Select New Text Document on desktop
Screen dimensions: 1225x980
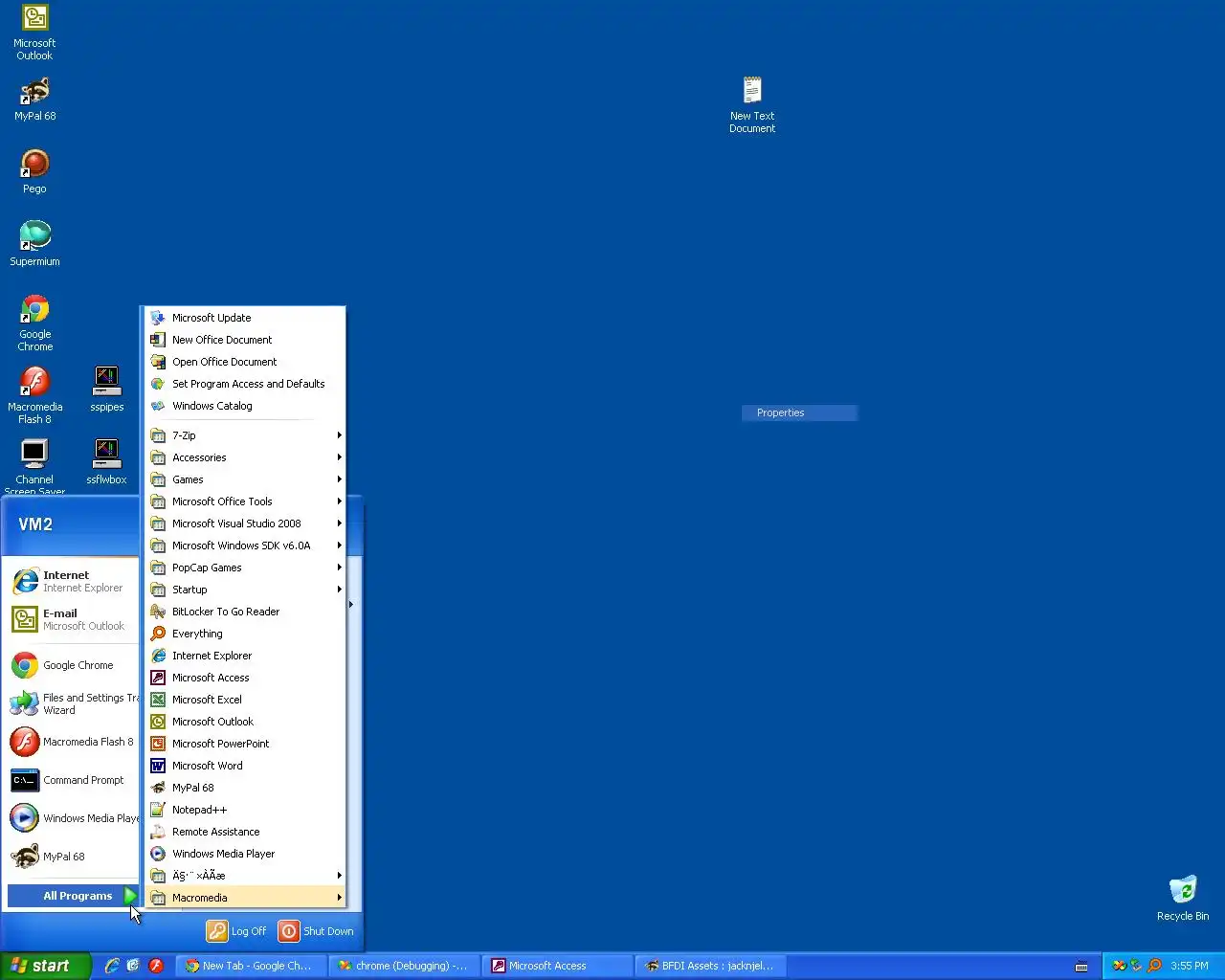pyautogui.click(x=752, y=105)
